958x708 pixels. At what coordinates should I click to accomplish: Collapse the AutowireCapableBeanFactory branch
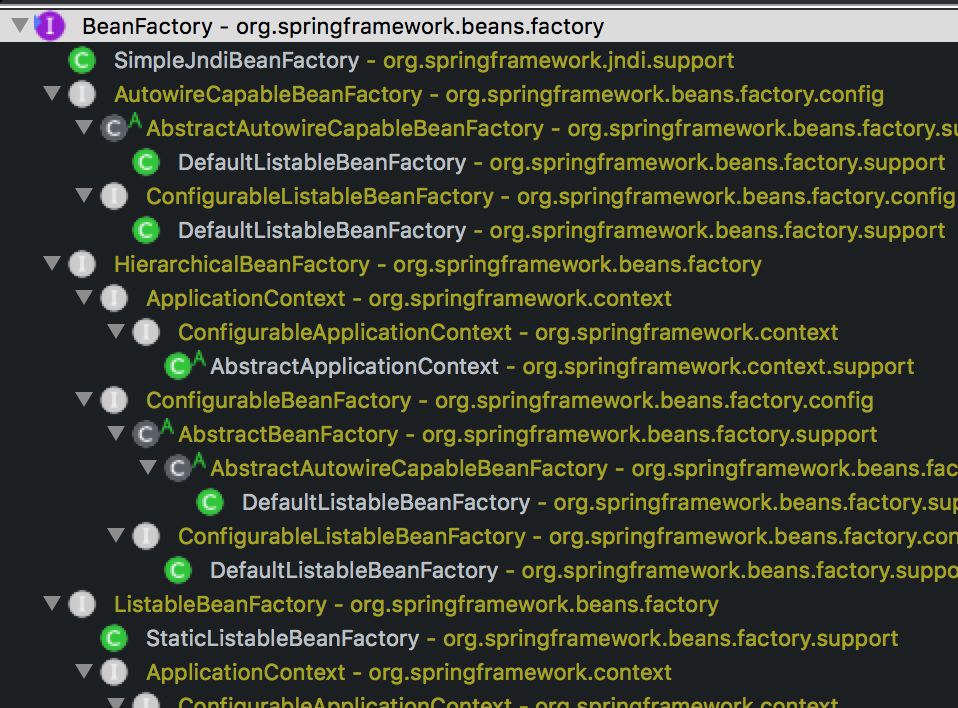(x=52, y=95)
